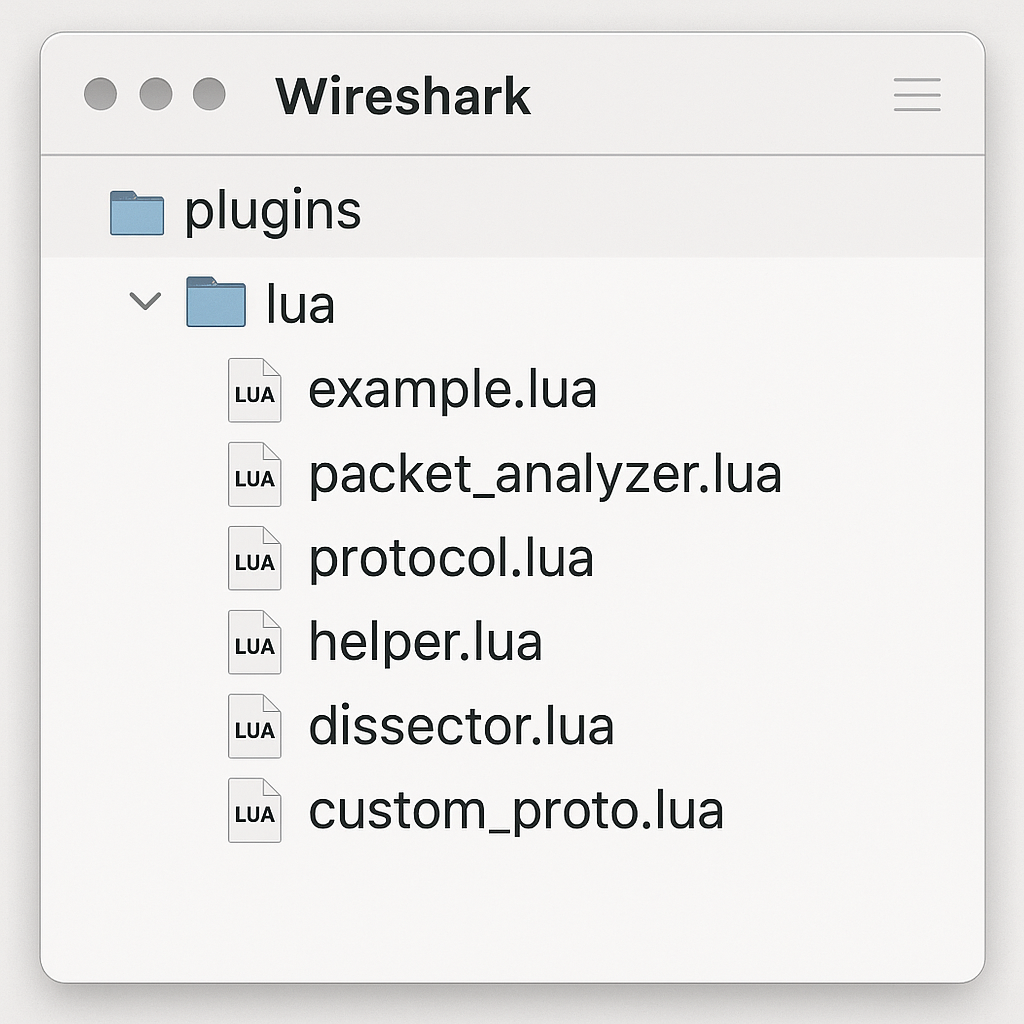
Task: Click the LUA icon beside dissector.lua
Action: [x=254, y=727]
